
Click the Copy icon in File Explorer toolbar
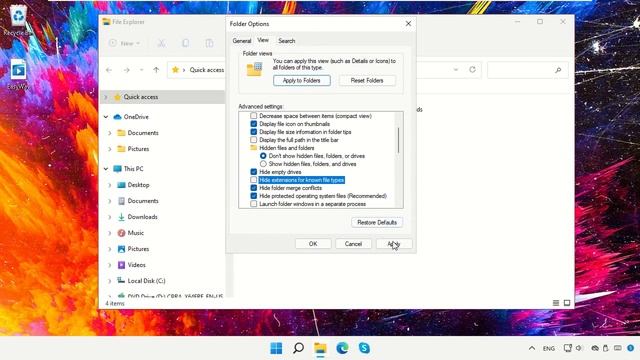pos(185,43)
